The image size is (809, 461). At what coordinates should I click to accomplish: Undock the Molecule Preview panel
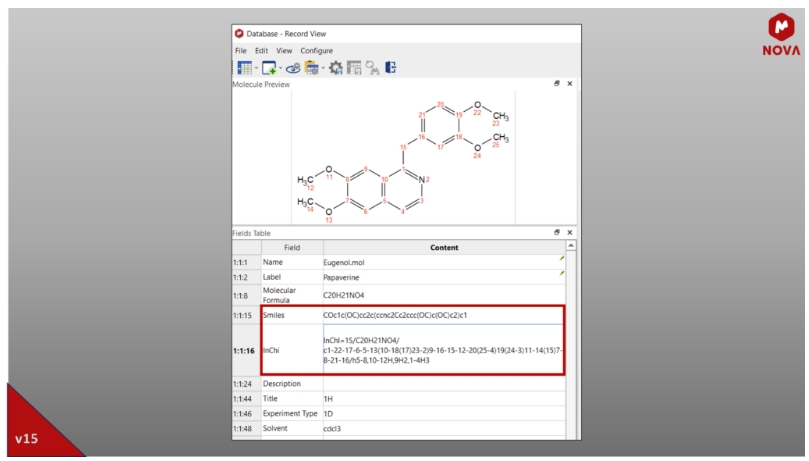pos(557,84)
